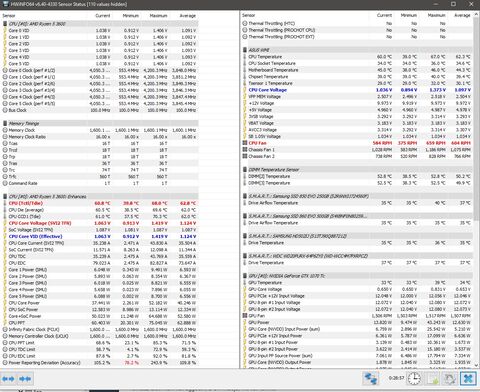Image resolution: width=480 pixels, height=392 pixels.
Task: Select the Motherboard Temperature row
Action: [x=357, y=70]
